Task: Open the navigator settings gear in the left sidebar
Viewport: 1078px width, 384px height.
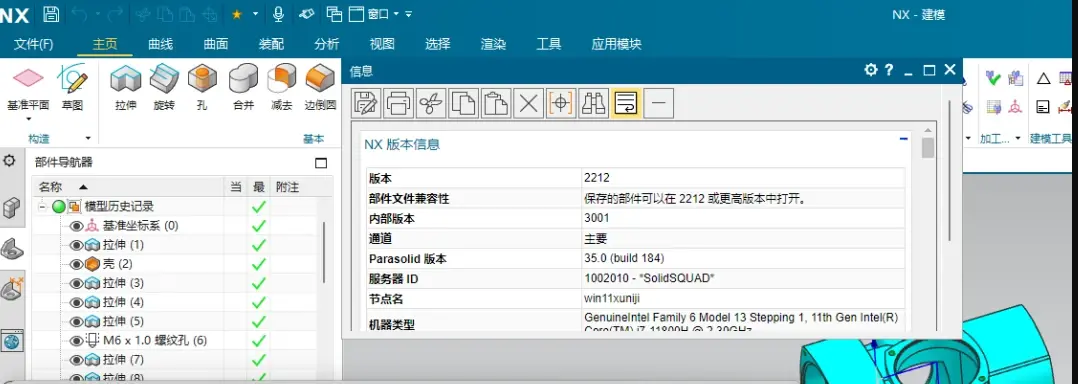Action: (x=10, y=161)
